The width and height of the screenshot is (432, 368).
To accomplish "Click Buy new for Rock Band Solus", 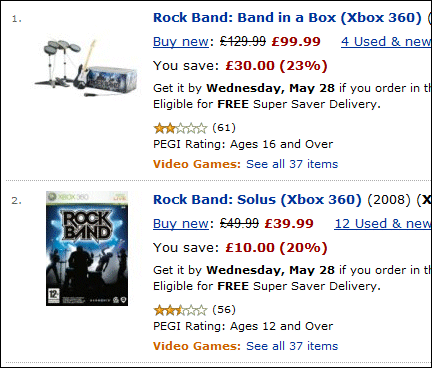I will pos(181,224).
